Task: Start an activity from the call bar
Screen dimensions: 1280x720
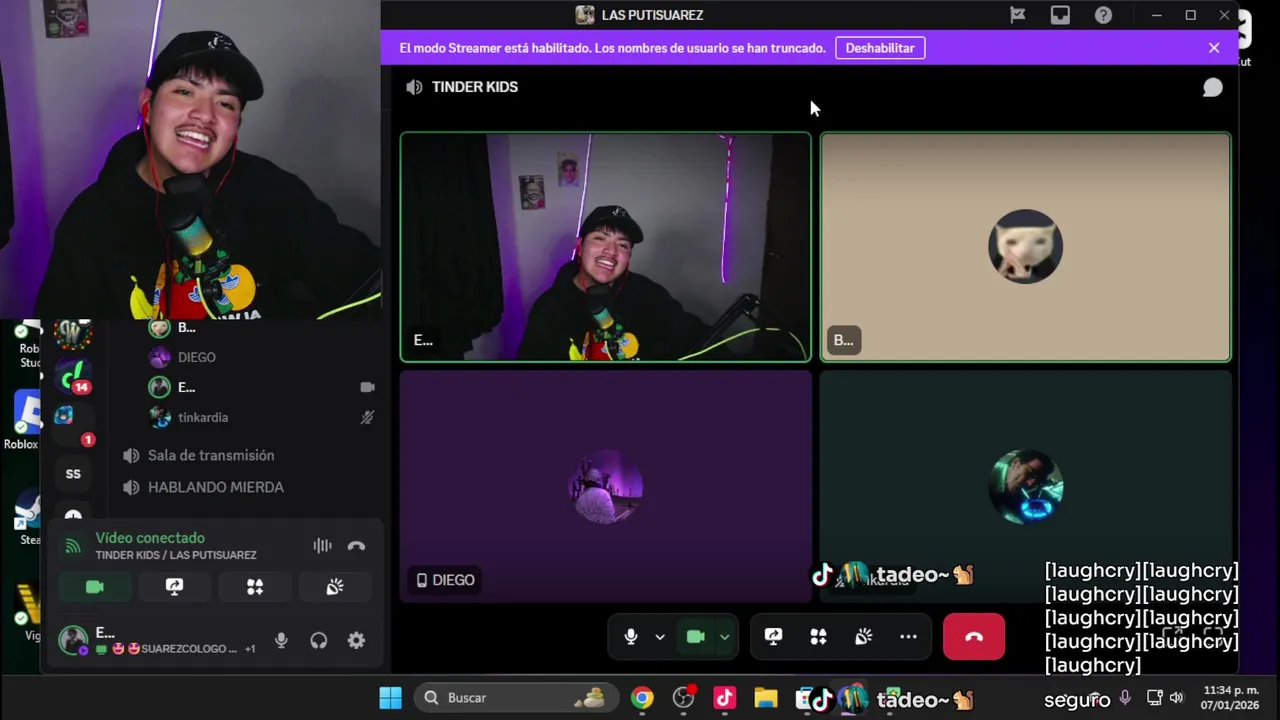Action: (x=818, y=637)
